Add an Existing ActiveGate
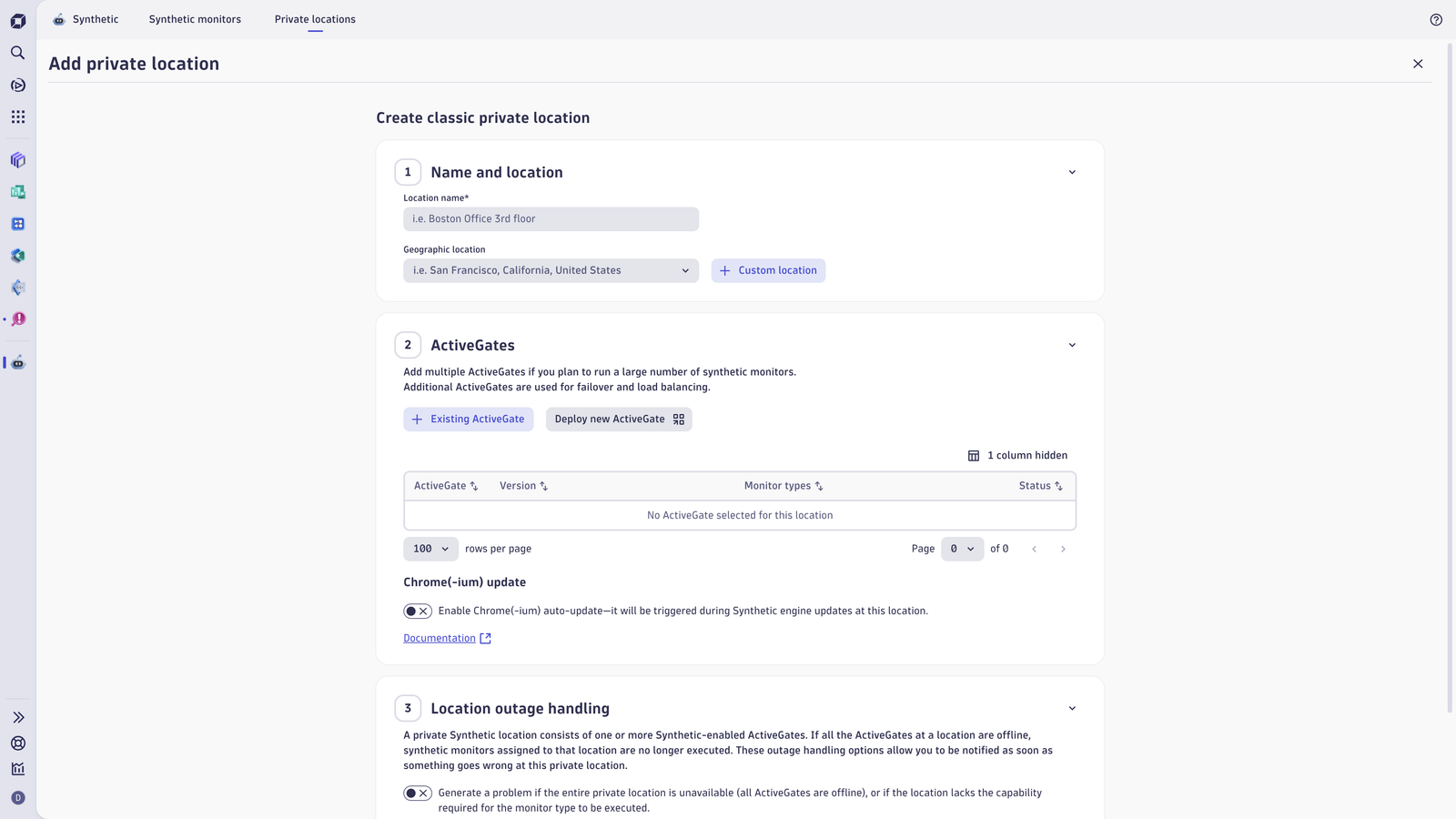The height and width of the screenshot is (819, 1456). (468, 420)
